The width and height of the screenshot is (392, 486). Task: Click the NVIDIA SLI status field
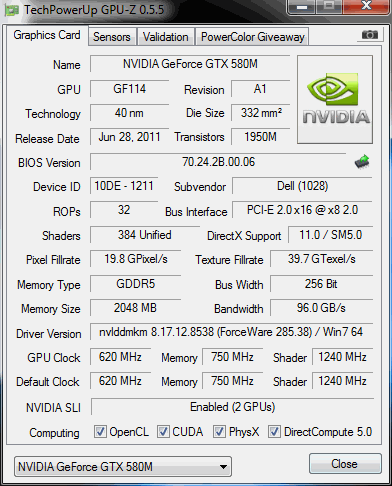click(x=232, y=407)
